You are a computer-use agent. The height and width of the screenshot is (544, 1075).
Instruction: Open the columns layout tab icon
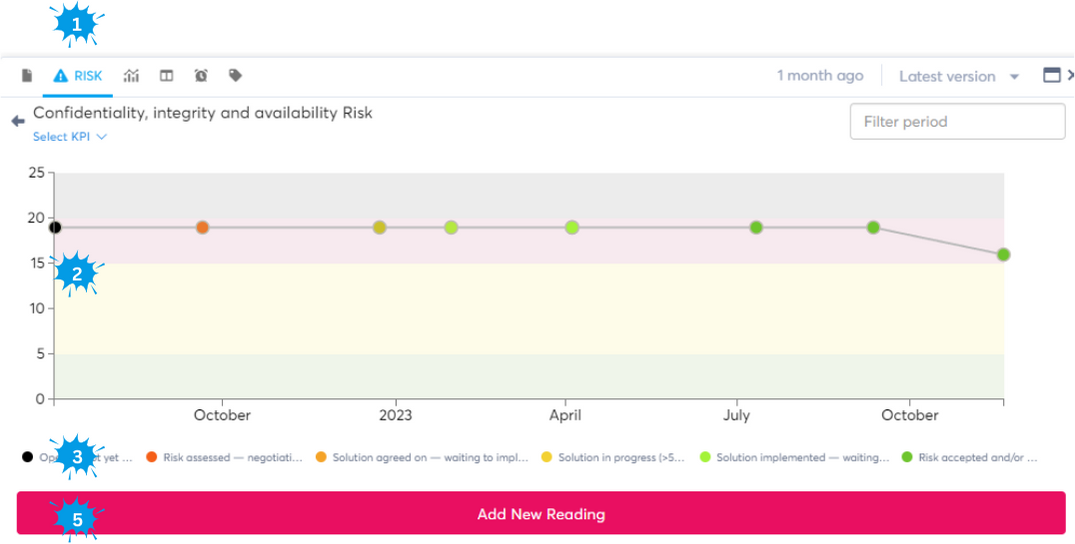pos(167,76)
